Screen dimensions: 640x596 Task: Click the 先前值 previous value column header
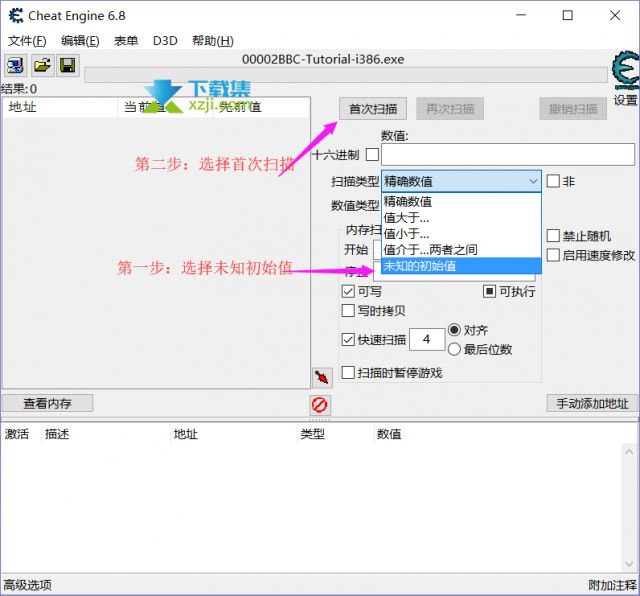(261, 107)
